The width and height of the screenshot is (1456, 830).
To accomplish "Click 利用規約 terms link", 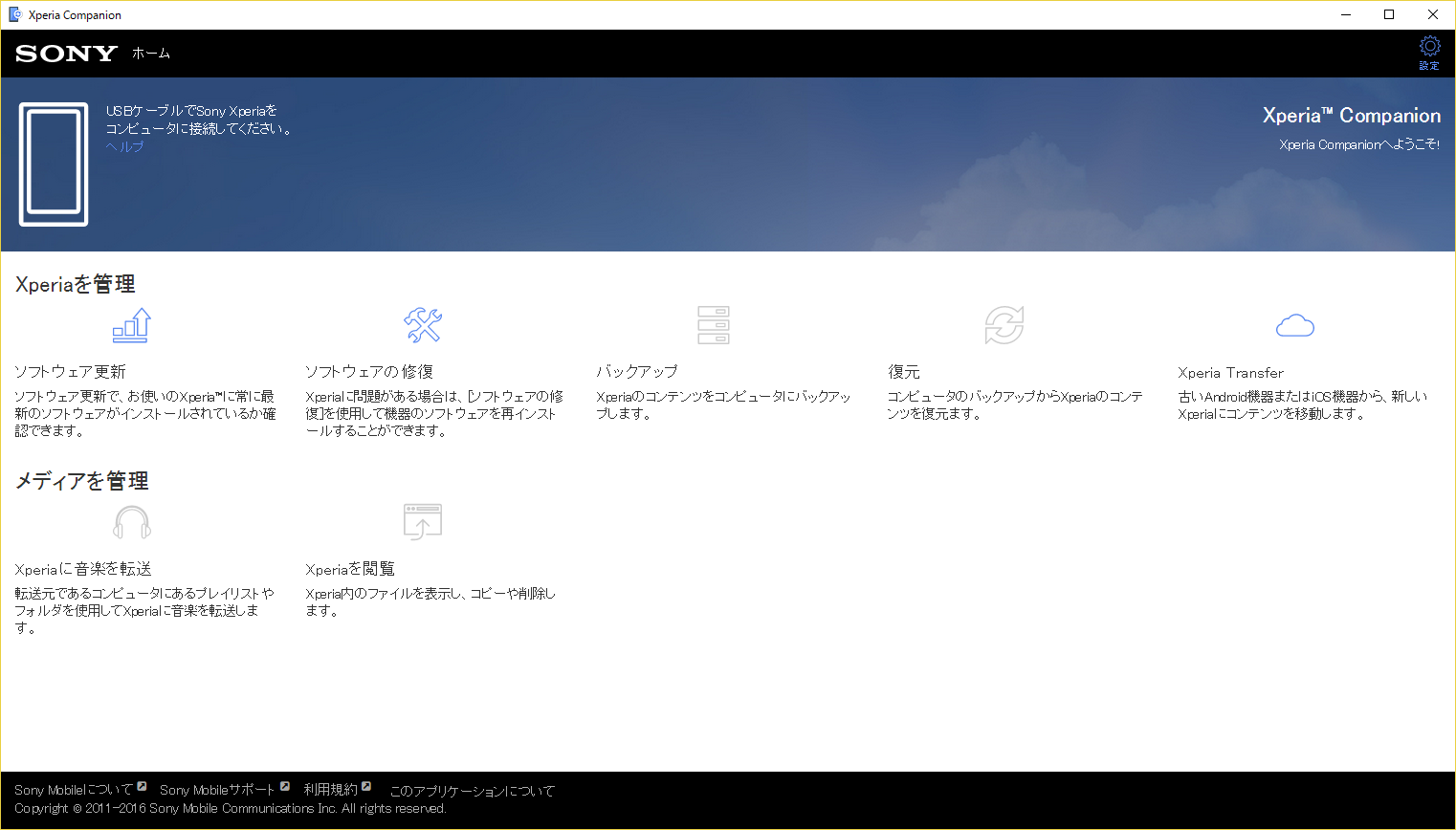I will click(330, 790).
